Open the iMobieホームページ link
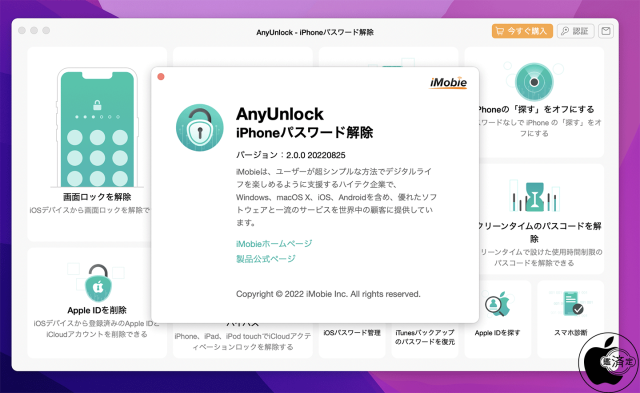 274,244
